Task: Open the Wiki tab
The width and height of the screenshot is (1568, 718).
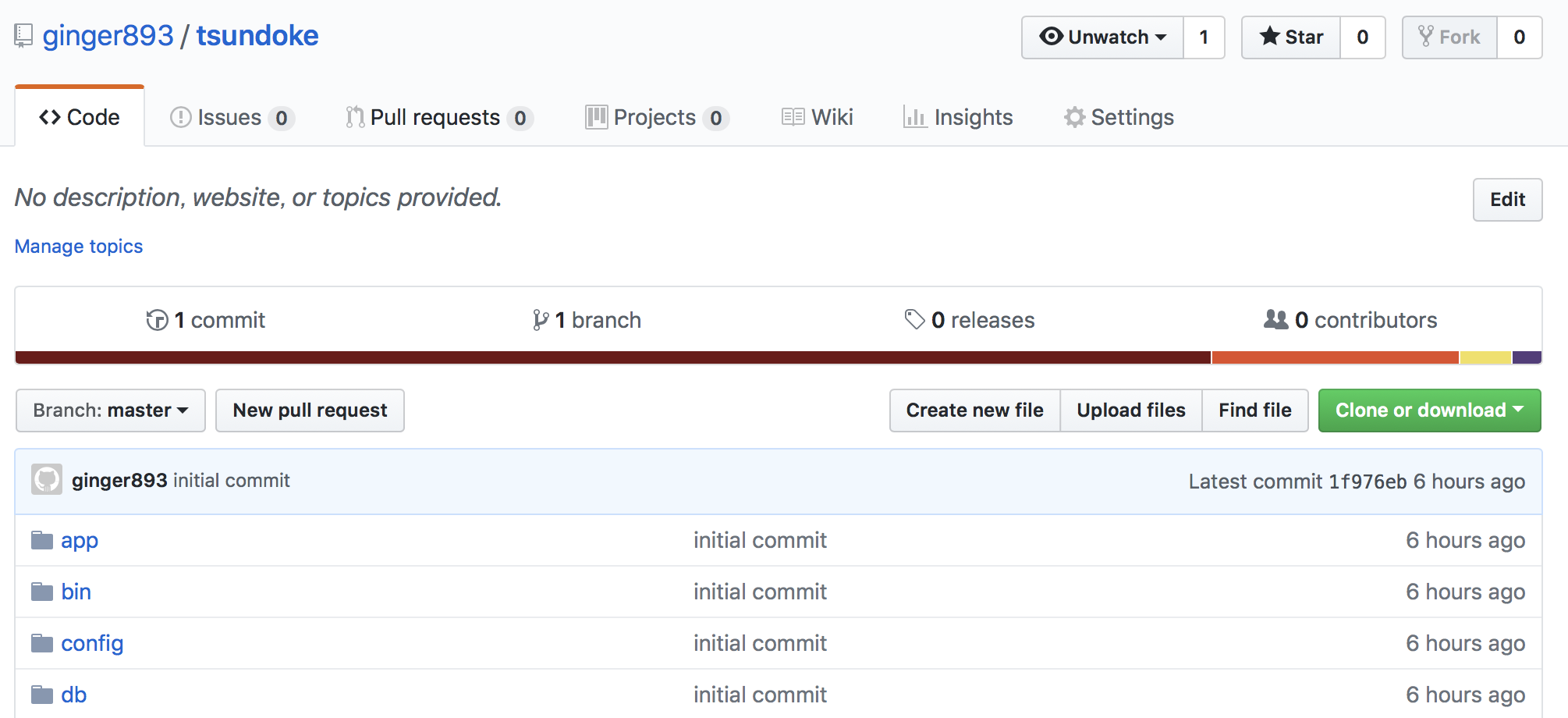Action: [818, 117]
